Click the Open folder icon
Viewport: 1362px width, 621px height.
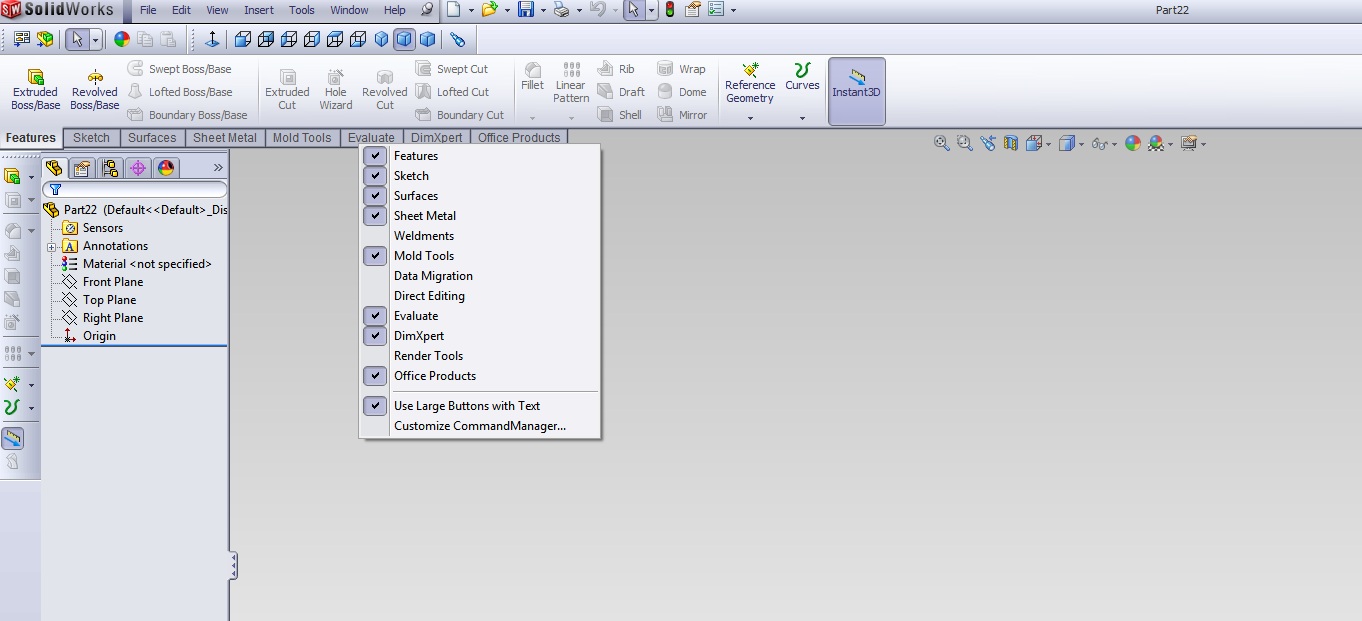[x=489, y=10]
